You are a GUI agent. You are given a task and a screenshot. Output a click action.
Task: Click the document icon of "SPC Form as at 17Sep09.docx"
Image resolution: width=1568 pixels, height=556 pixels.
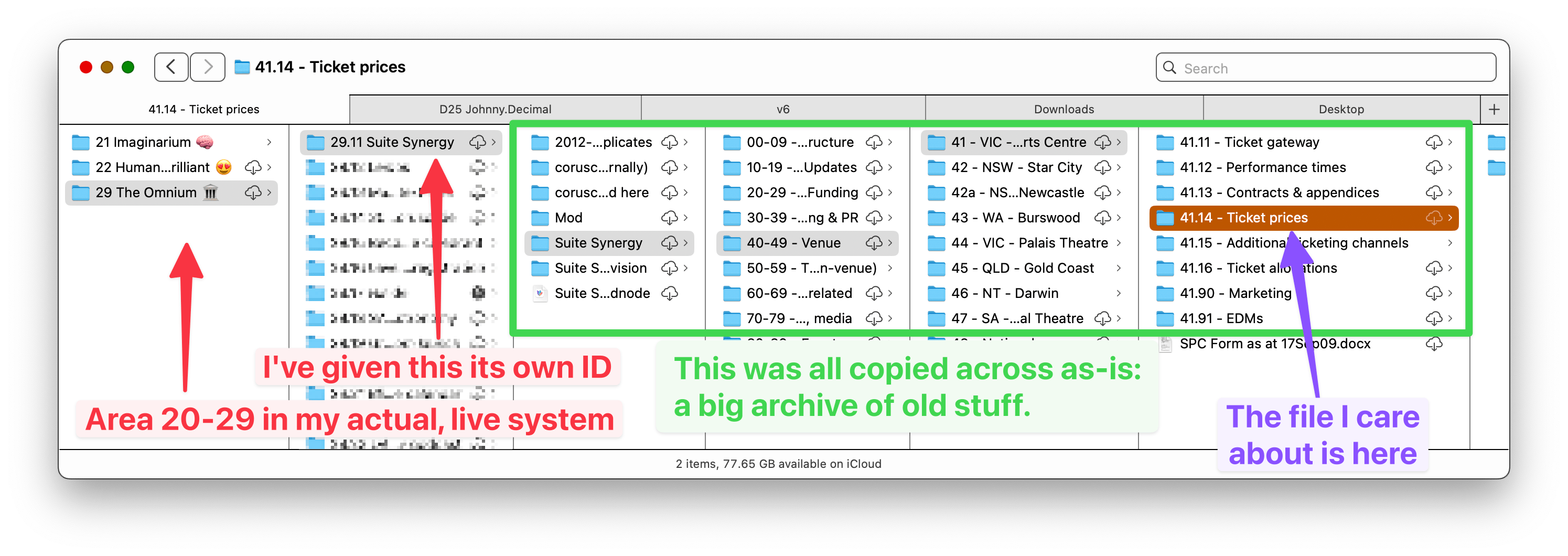(x=1165, y=343)
